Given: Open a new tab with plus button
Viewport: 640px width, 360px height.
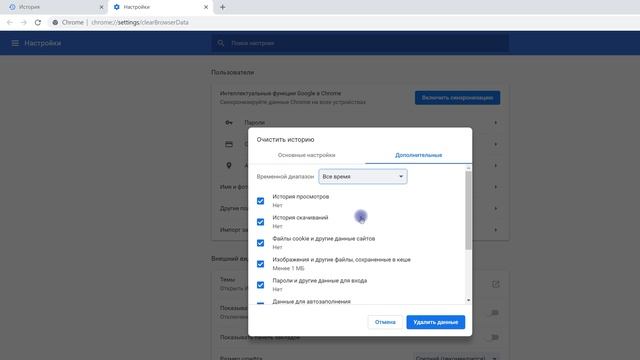Looking at the screenshot, I should coord(222,7).
